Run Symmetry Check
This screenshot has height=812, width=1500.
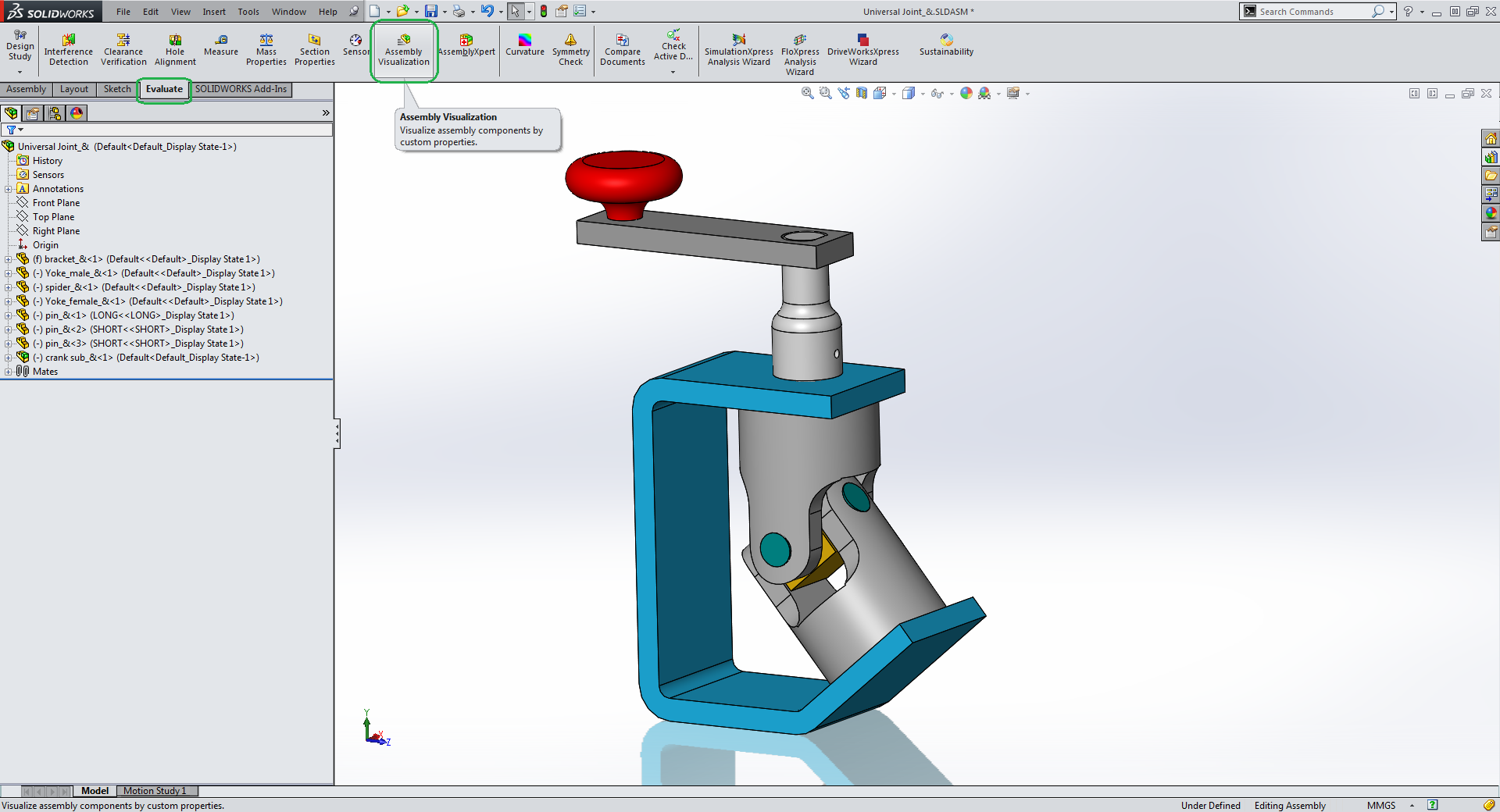click(570, 48)
